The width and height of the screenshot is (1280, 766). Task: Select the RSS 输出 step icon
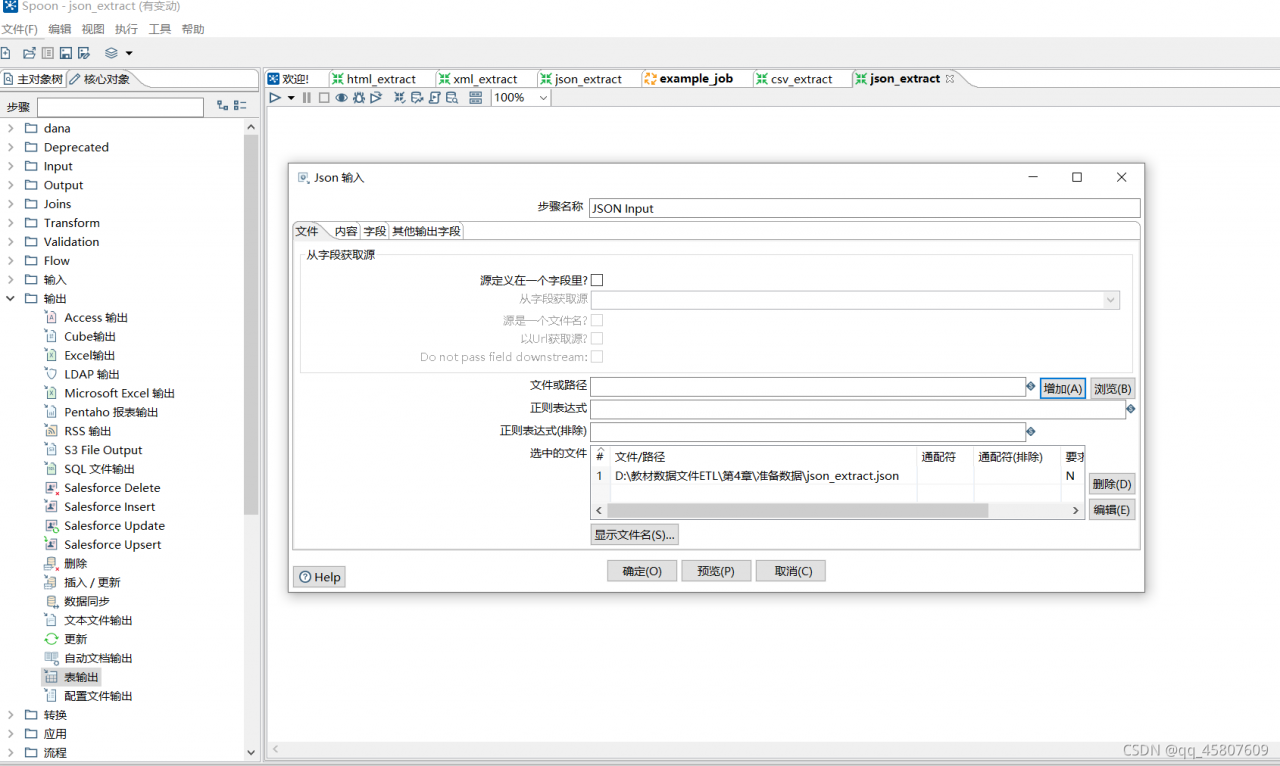[51, 431]
